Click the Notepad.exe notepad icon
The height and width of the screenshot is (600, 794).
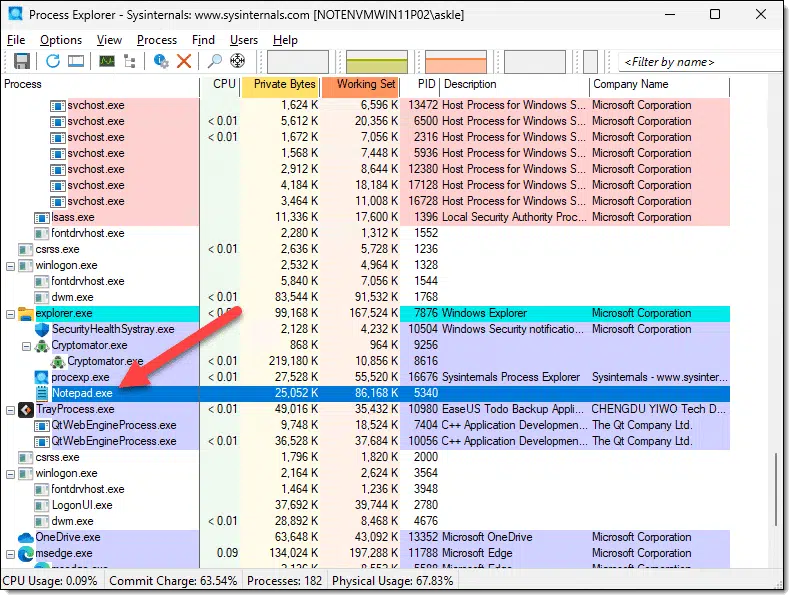(x=42, y=393)
